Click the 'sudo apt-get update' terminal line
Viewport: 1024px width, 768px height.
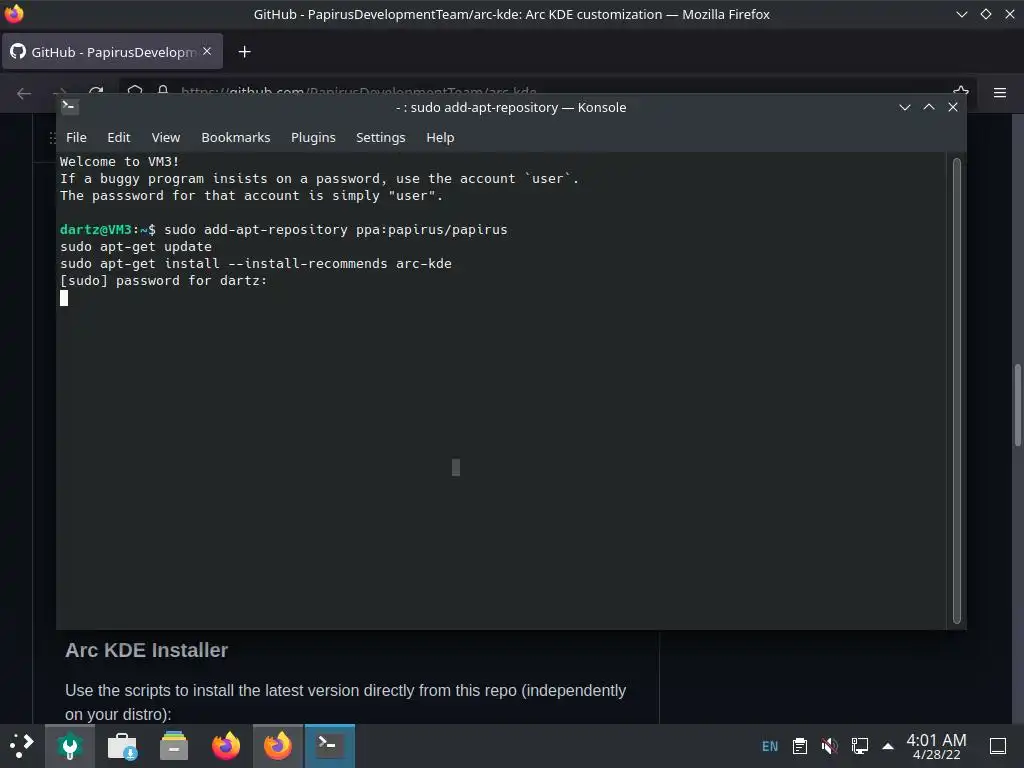click(x=136, y=247)
